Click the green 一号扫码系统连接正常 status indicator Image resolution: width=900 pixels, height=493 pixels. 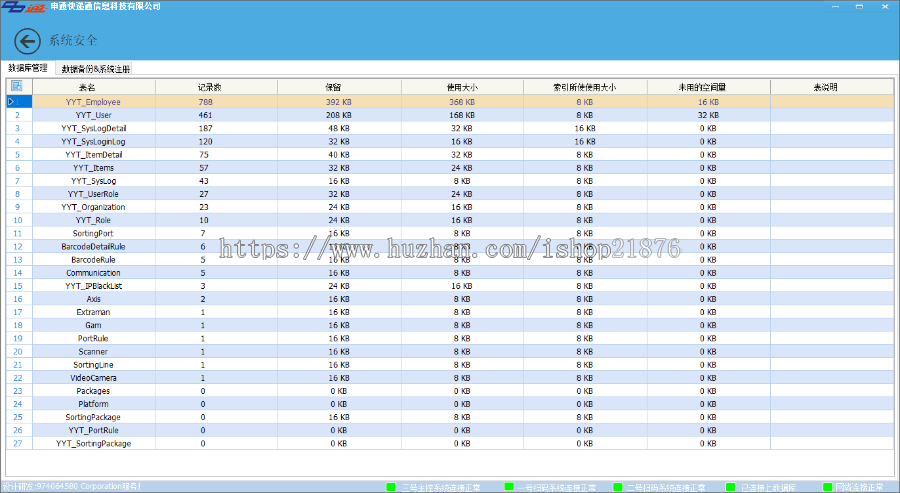[508, 487]
